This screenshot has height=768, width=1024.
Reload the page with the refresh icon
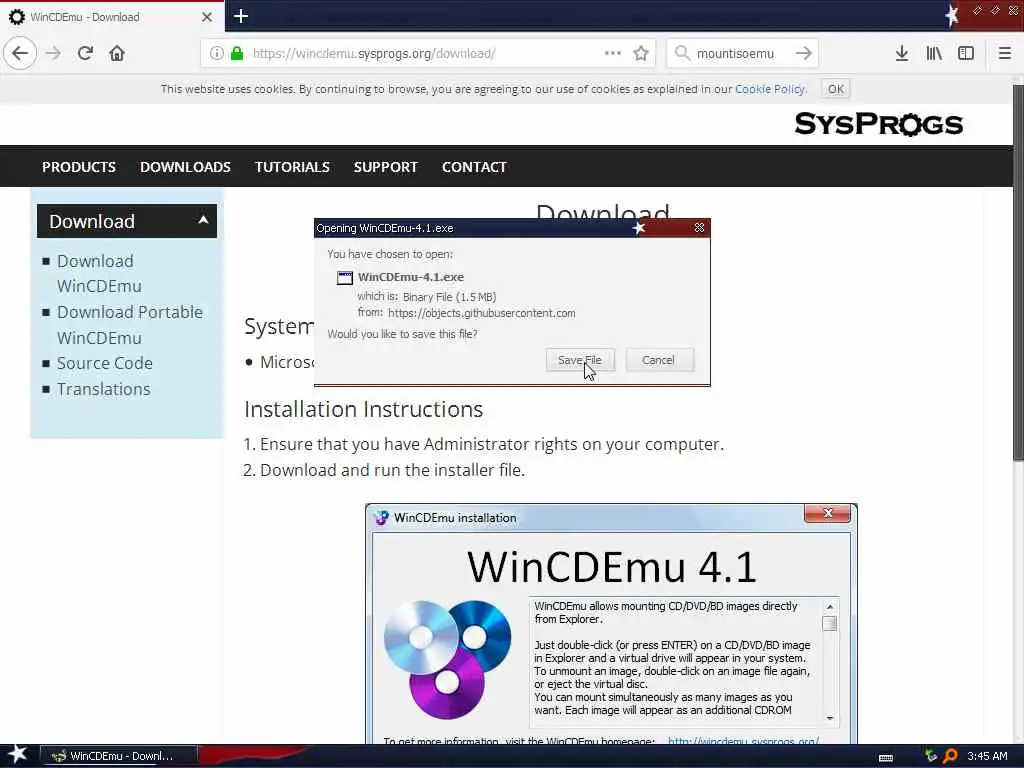pyautogui.click(x=85, y=53)
